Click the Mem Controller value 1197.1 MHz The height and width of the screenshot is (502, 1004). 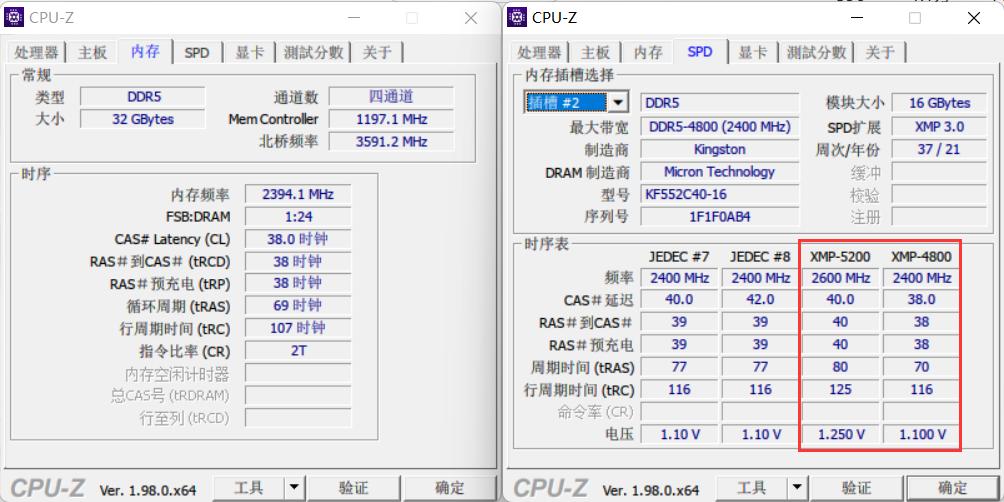coord(391,119)
